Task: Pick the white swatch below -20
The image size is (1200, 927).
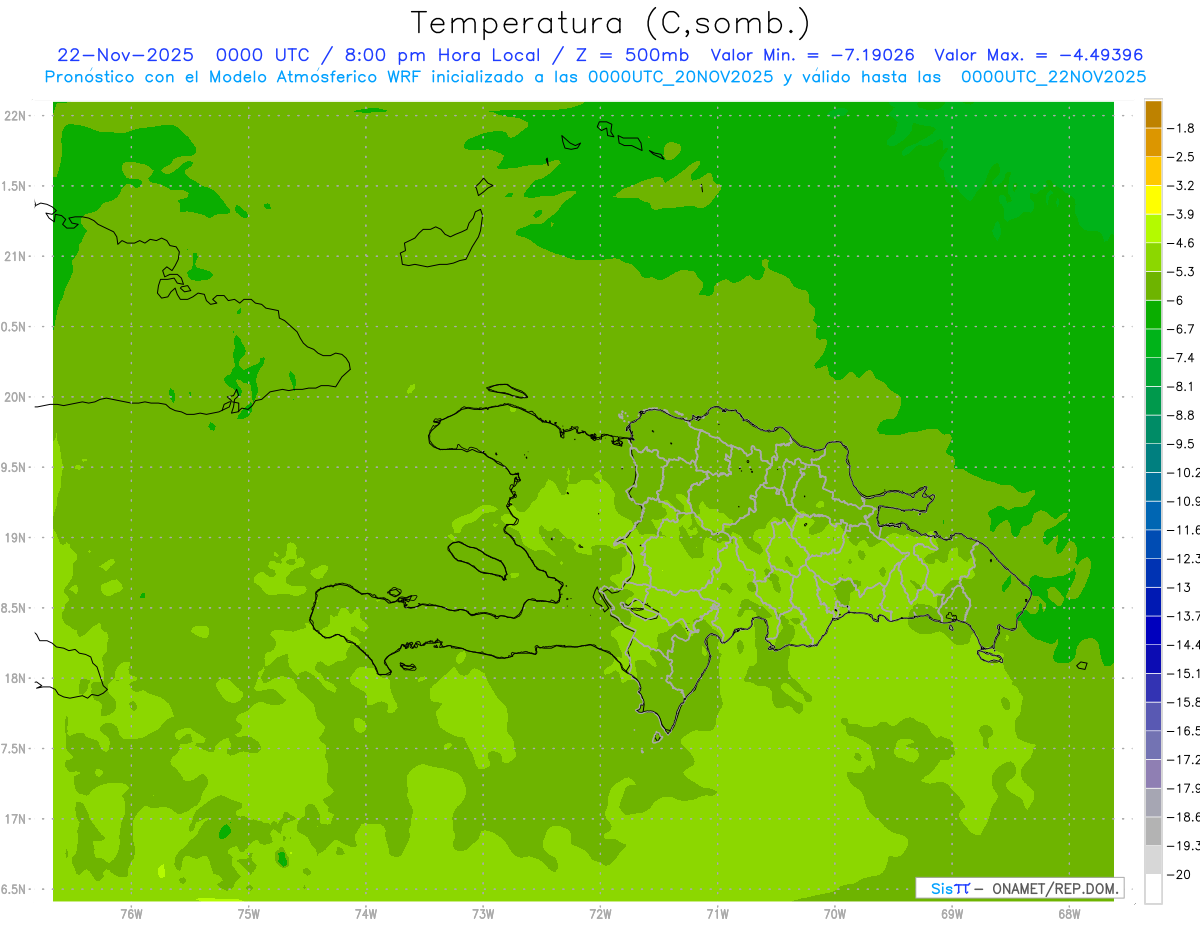Action: (x=1153, y=889)
